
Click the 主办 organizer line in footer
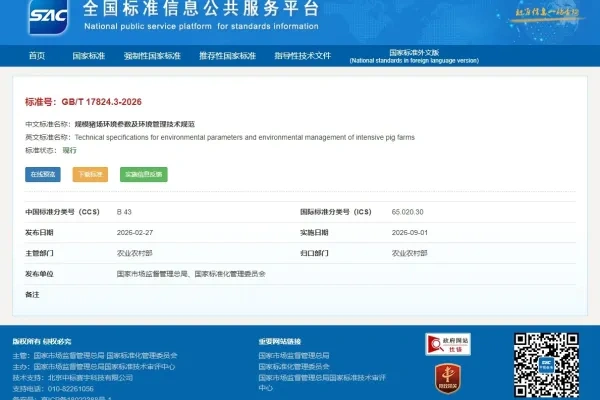click(x=94, y=367)
